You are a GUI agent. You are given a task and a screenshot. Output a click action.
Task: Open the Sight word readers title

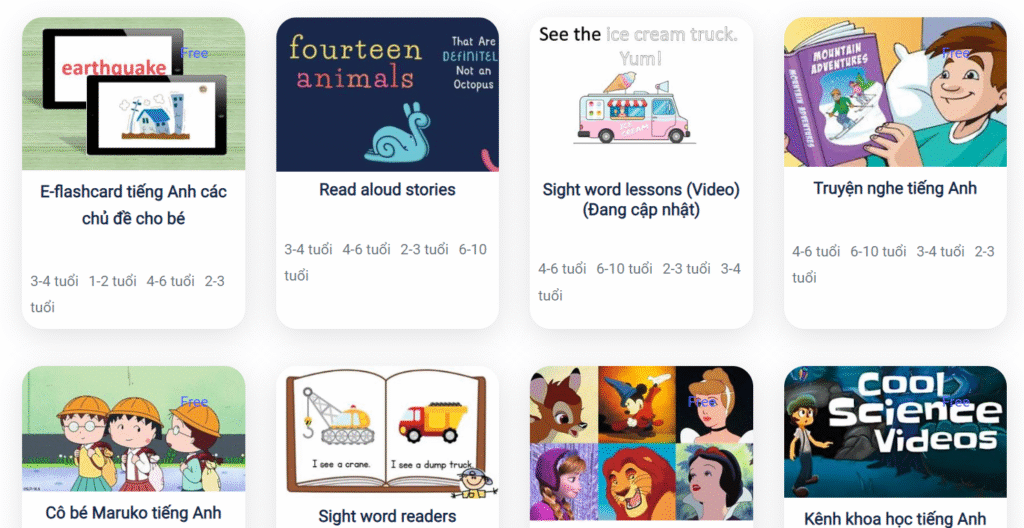point(387,516)
